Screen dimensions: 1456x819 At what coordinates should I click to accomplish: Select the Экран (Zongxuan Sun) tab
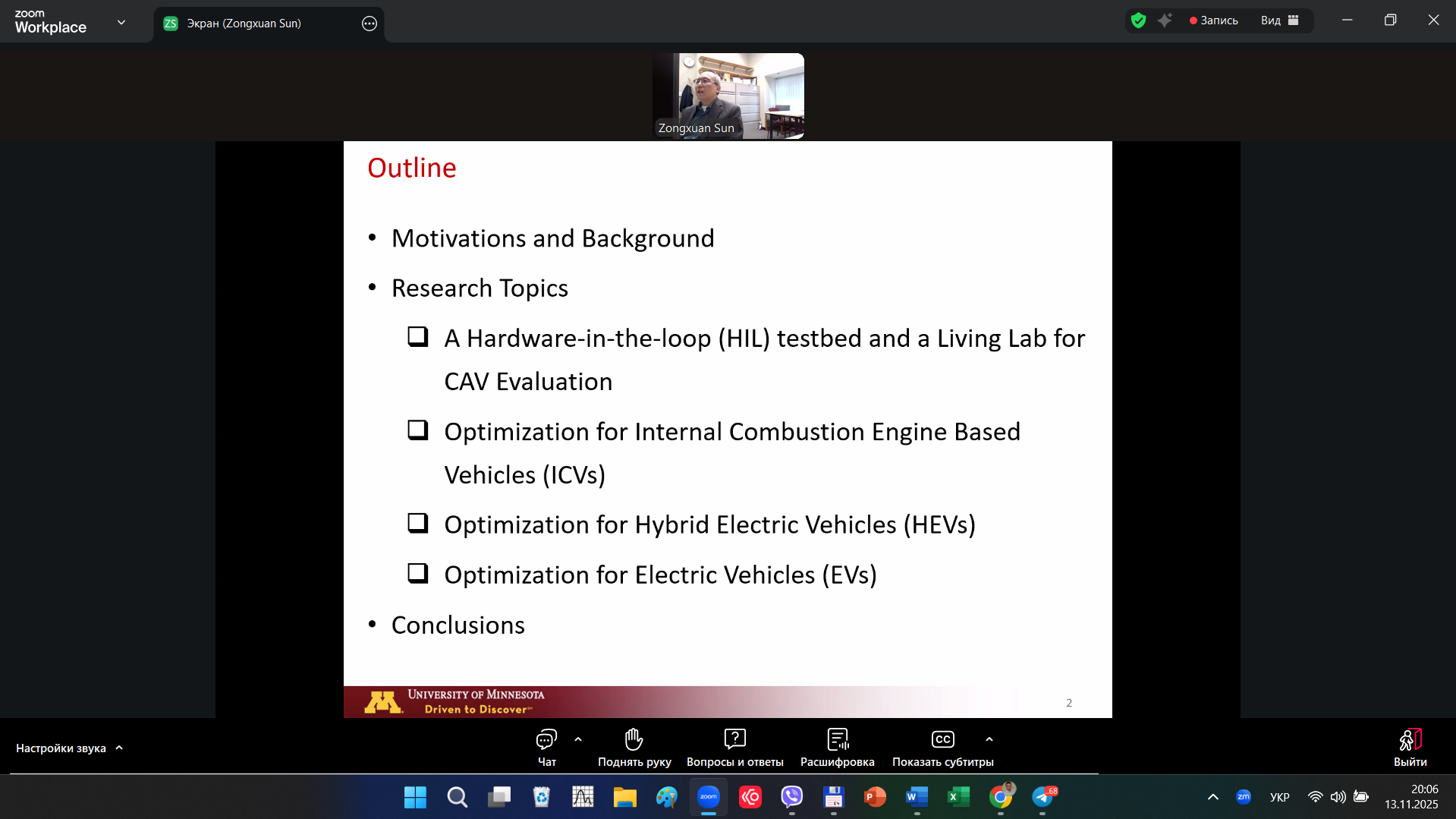(244, 24)
